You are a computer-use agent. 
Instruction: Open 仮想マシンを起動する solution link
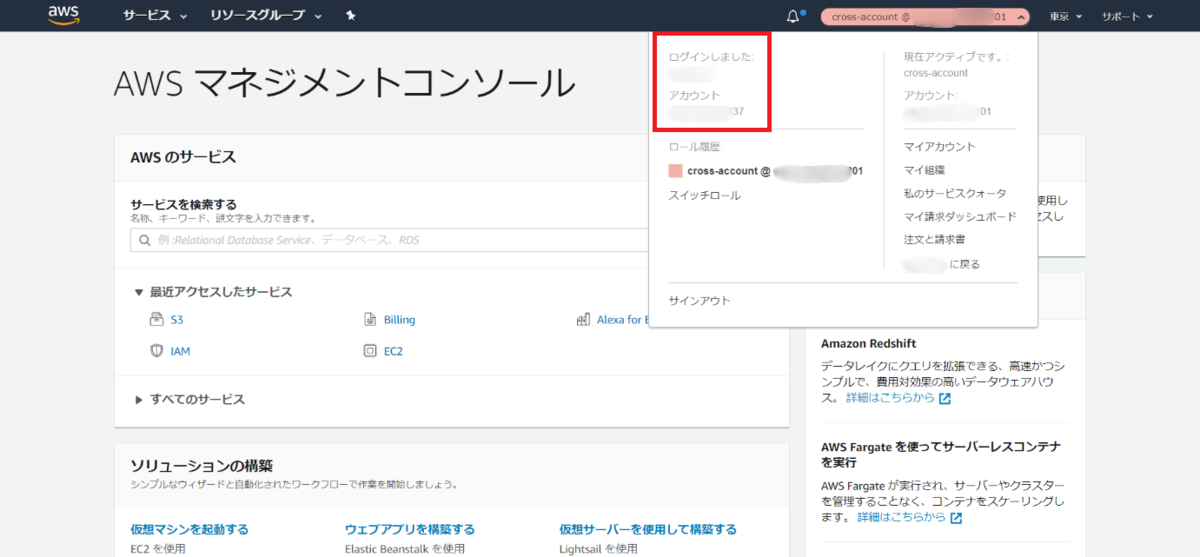tap(189, 529)
